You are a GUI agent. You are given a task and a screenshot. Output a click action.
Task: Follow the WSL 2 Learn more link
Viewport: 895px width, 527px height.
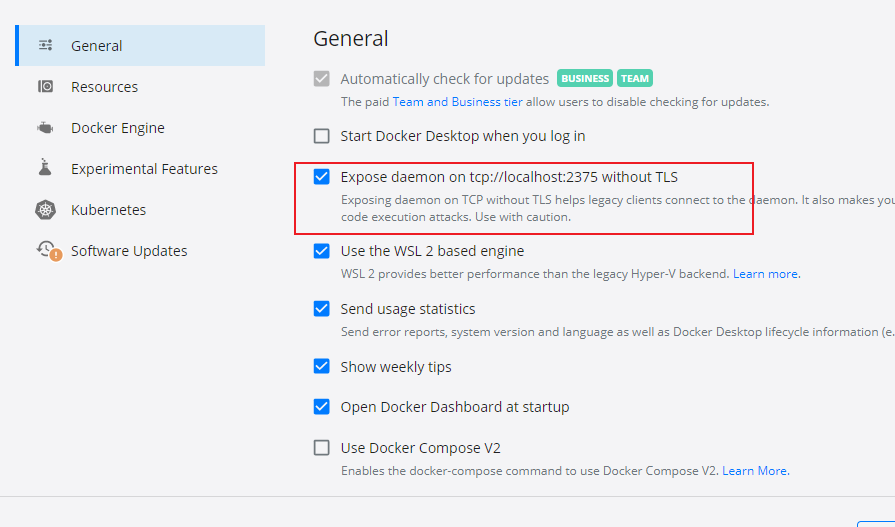point(765,273)
